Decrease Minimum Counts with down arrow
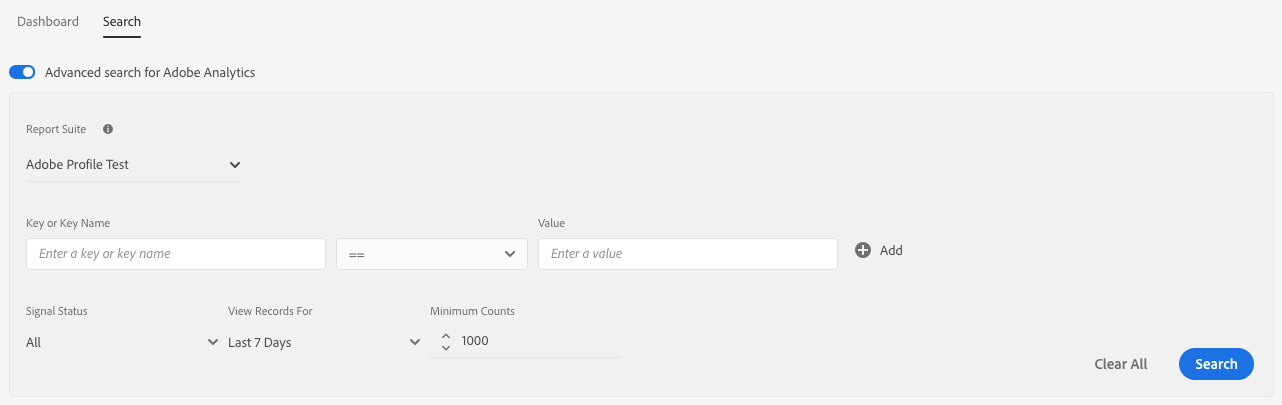The height and width of the screenshot is (405, 1282). click(446, 348)
